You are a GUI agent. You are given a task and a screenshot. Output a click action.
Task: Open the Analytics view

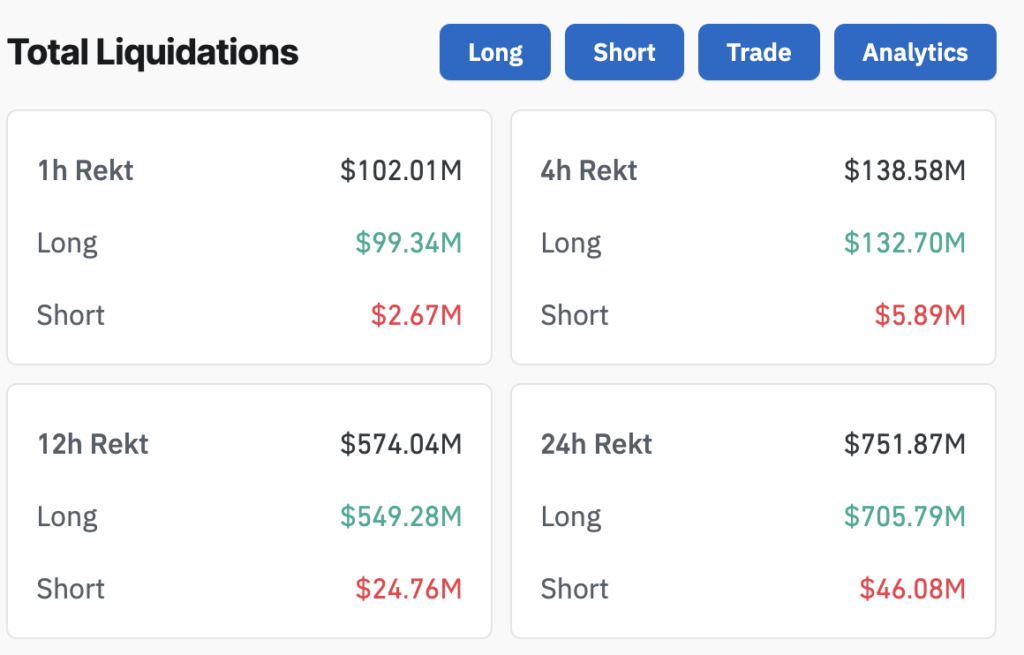(x=914, y=52)
